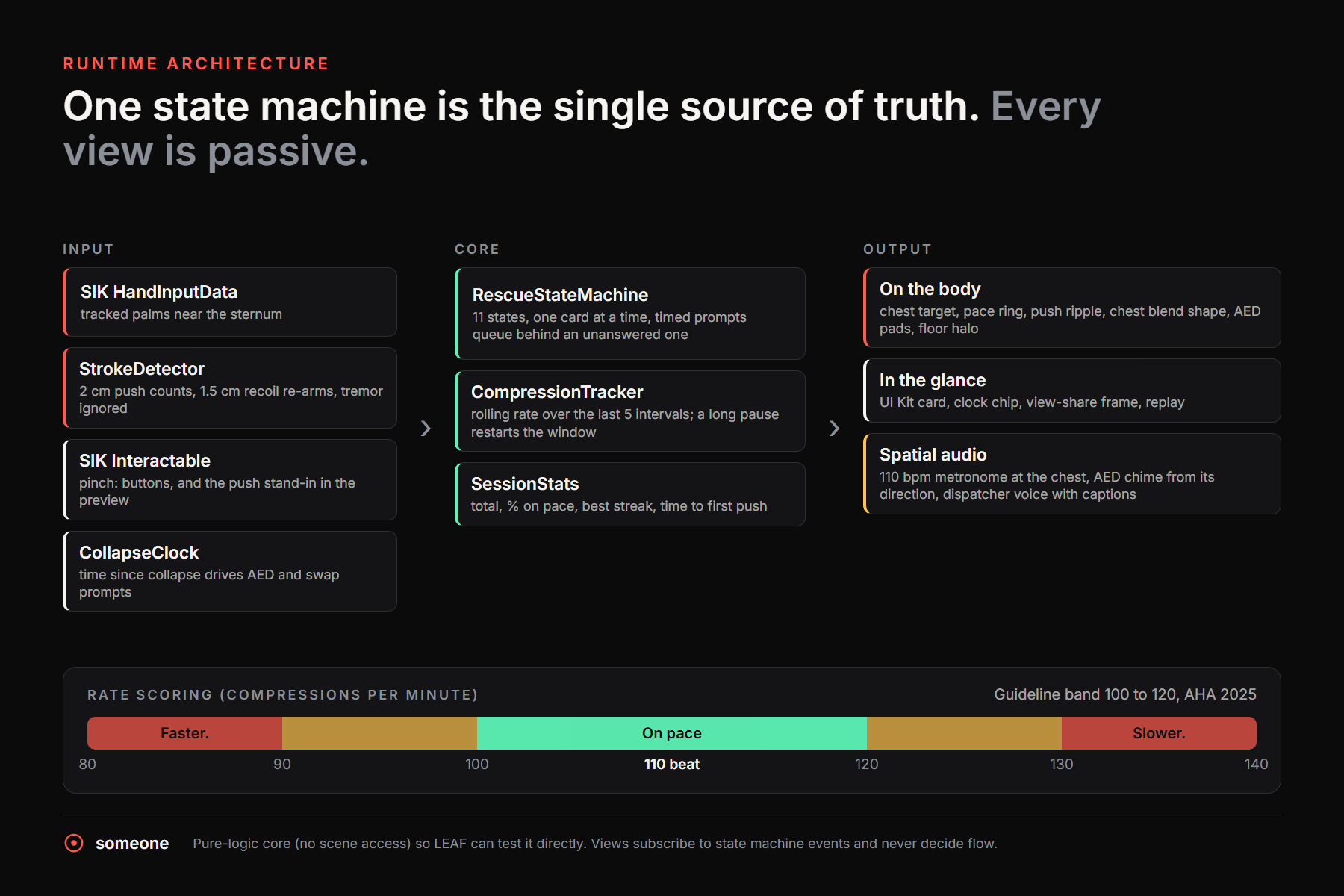Select the StrokeDetector card
This screenshot has height=896, width=1344.
(x=230, y=388)
